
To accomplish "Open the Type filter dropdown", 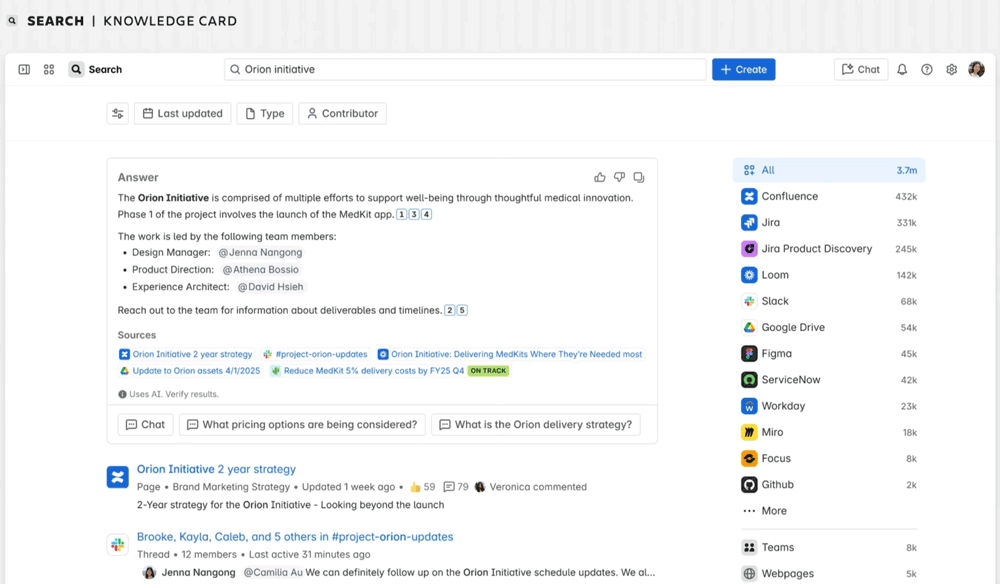I will 265,113.
